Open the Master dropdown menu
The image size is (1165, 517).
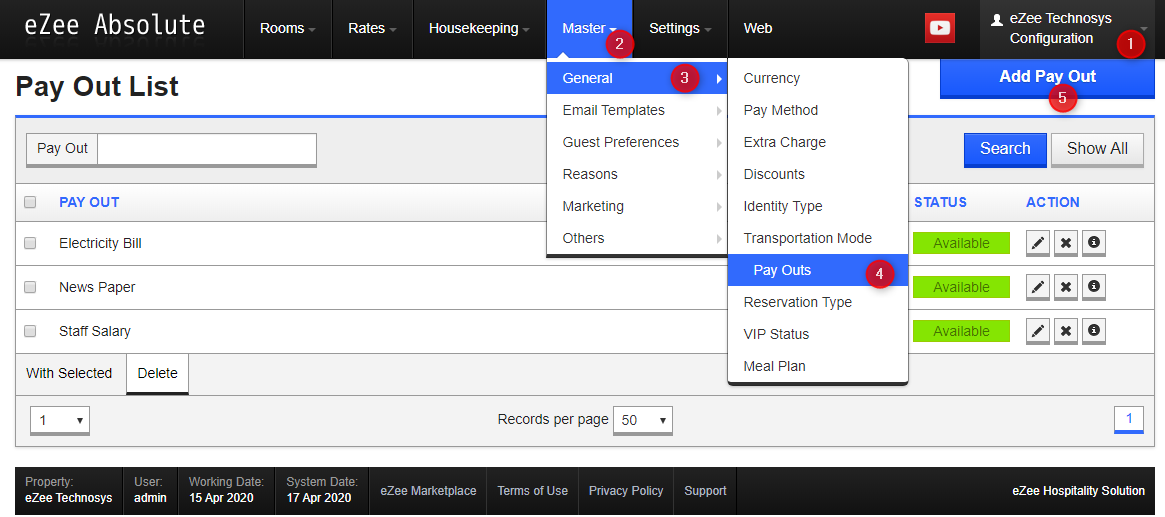click(589, 29)
